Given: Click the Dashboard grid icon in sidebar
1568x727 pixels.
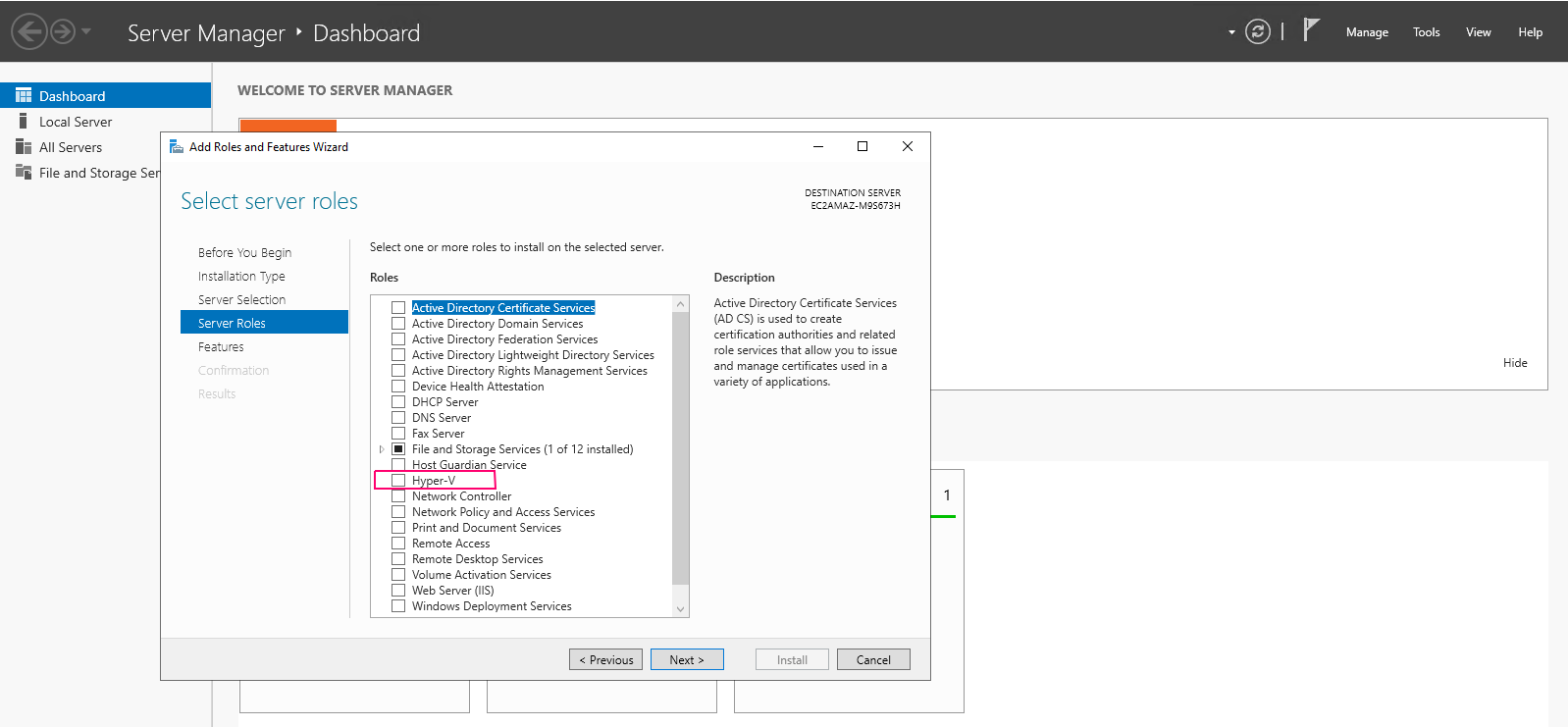Looking at the screenshot, I should pos(24,95).
